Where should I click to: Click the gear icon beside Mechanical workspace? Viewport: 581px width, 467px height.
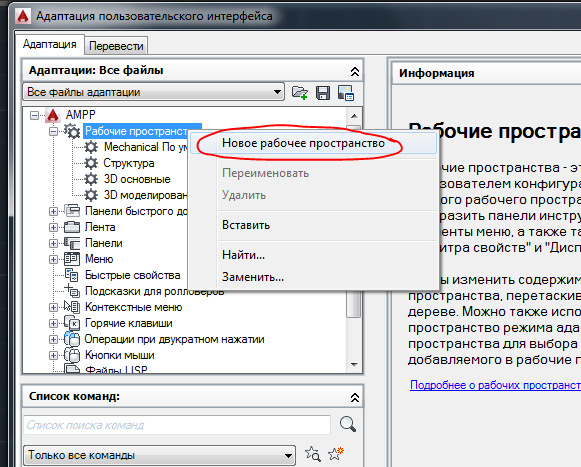(91, 147)
